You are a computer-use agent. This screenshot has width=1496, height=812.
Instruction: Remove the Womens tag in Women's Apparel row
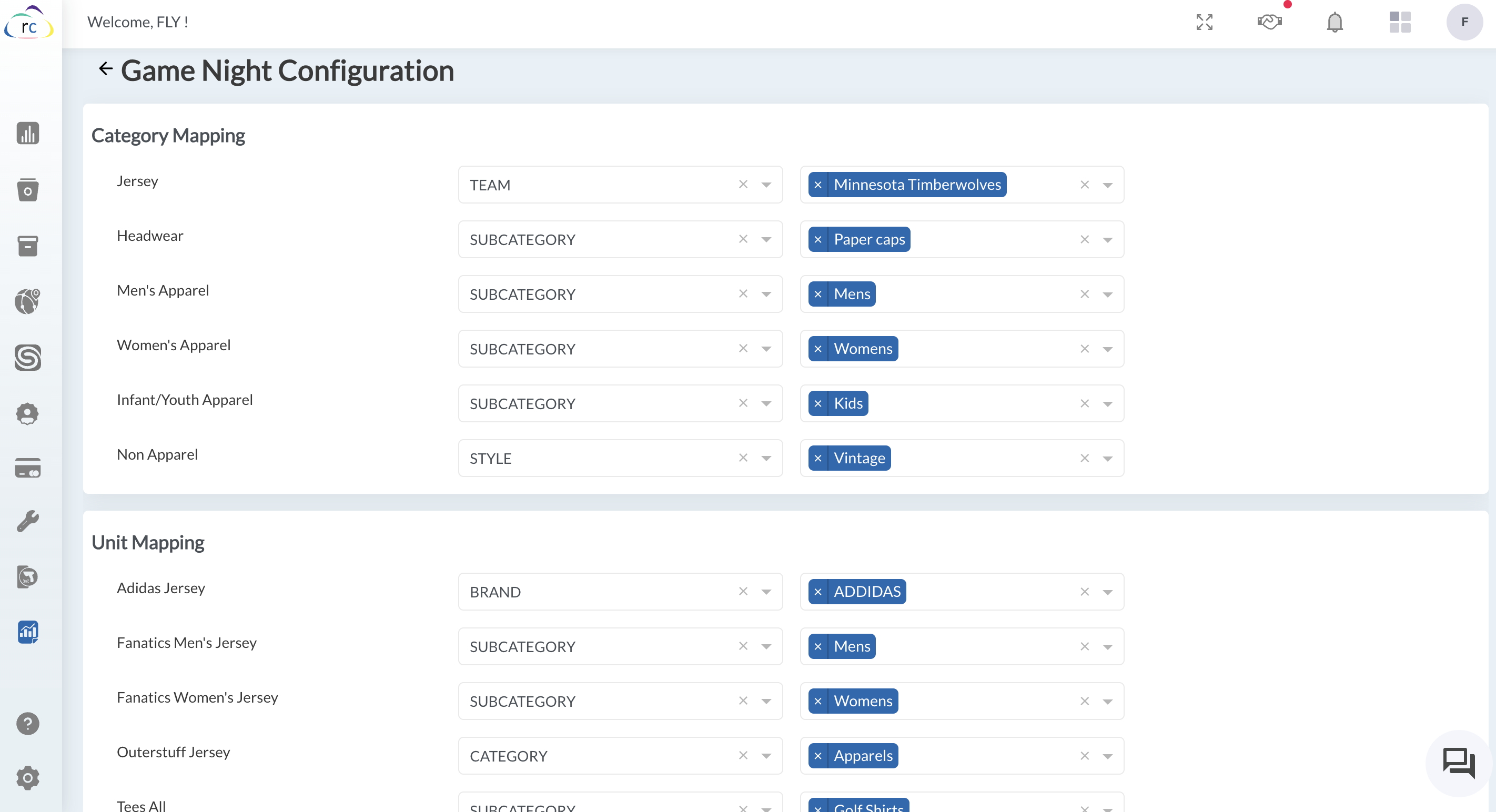[x=817, y=349]
